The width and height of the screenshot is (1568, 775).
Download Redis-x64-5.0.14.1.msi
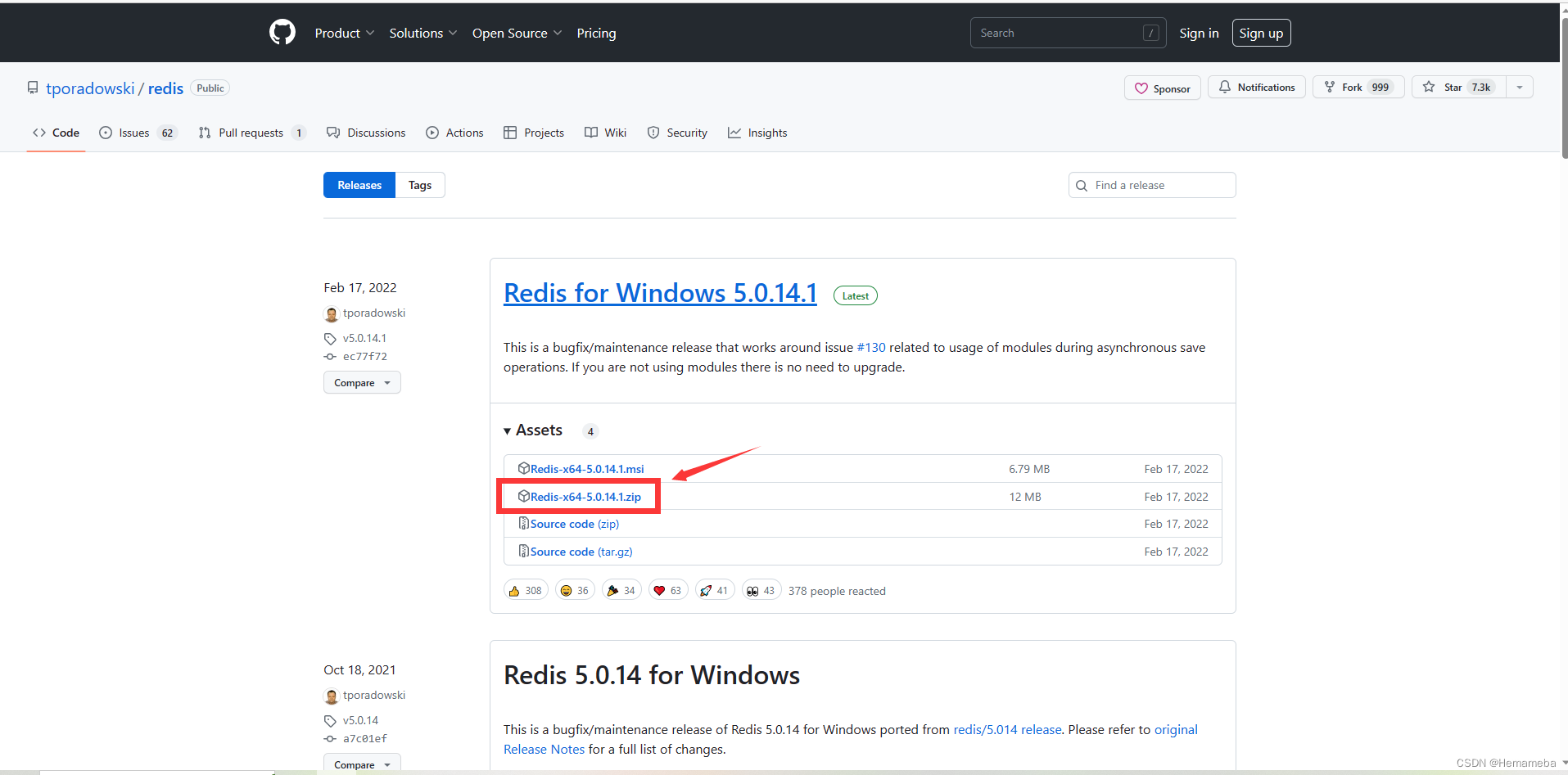pos(587,469)
